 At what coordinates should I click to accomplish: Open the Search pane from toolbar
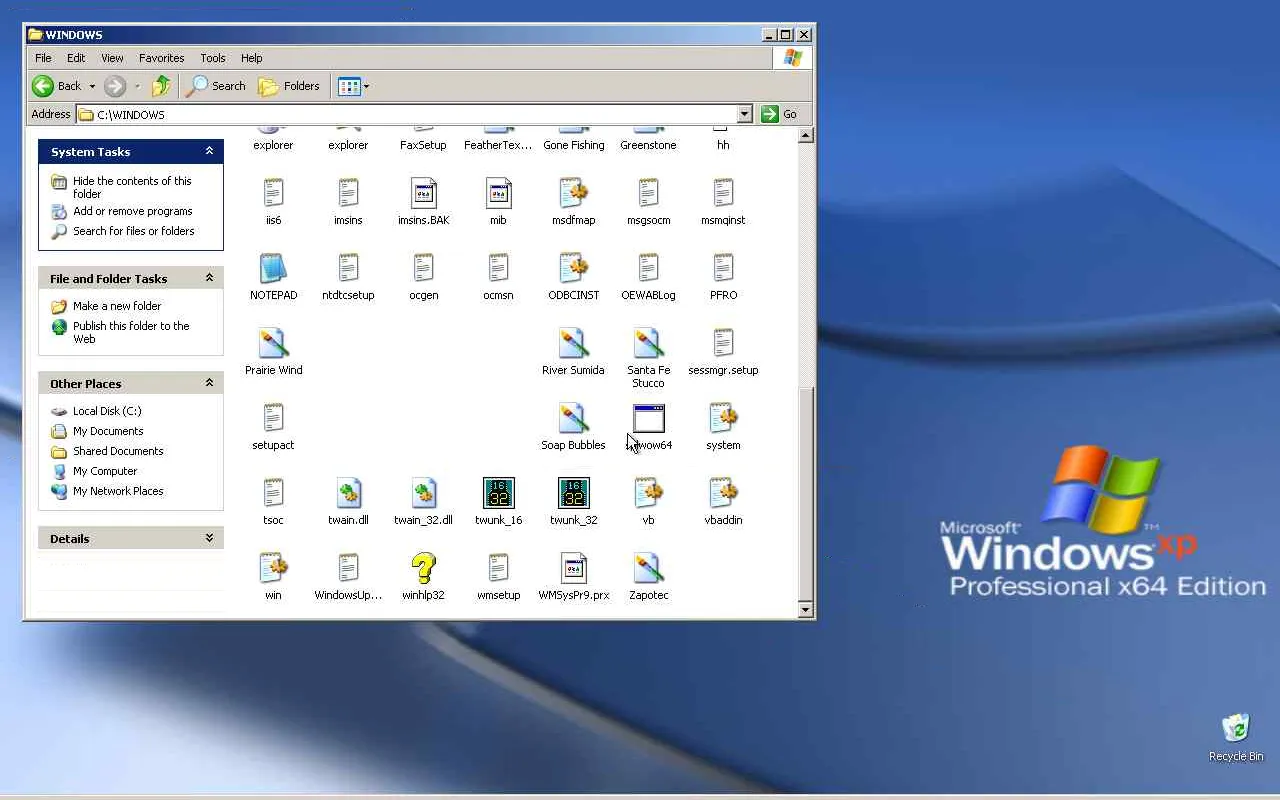[x=216, y=86]
